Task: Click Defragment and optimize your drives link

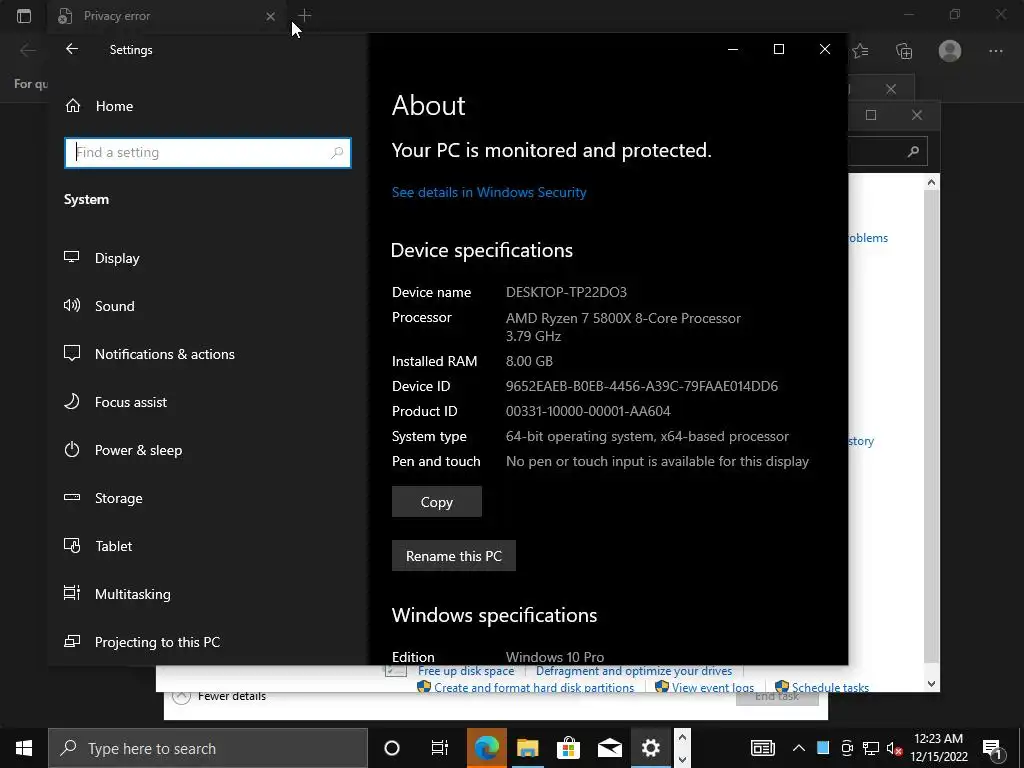Action: point(634,671)
